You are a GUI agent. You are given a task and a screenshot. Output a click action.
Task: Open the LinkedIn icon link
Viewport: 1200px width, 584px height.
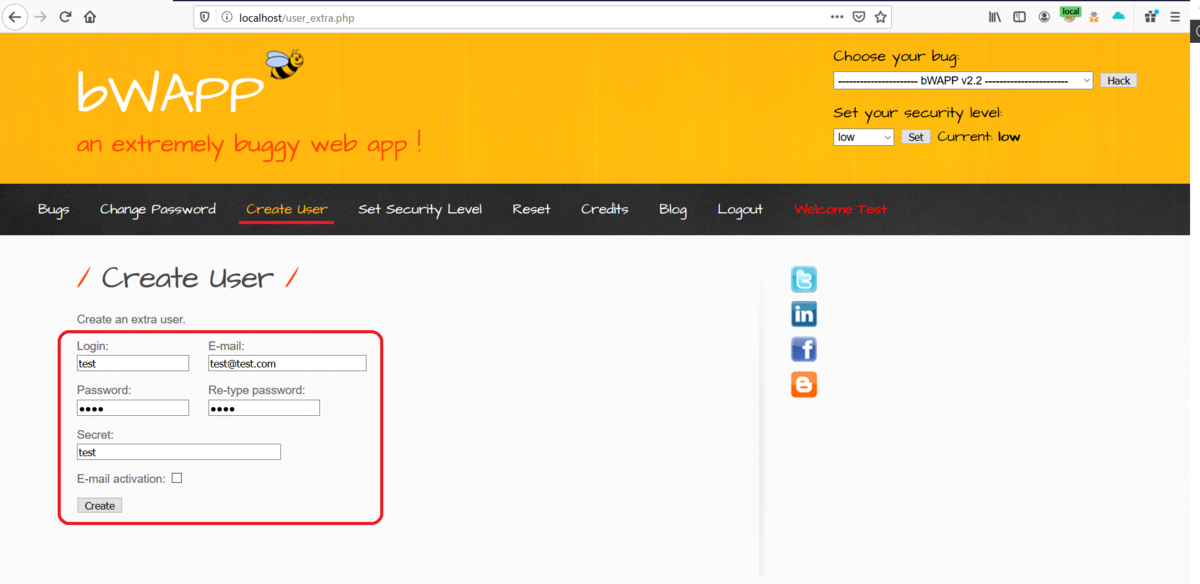(804, 314)
